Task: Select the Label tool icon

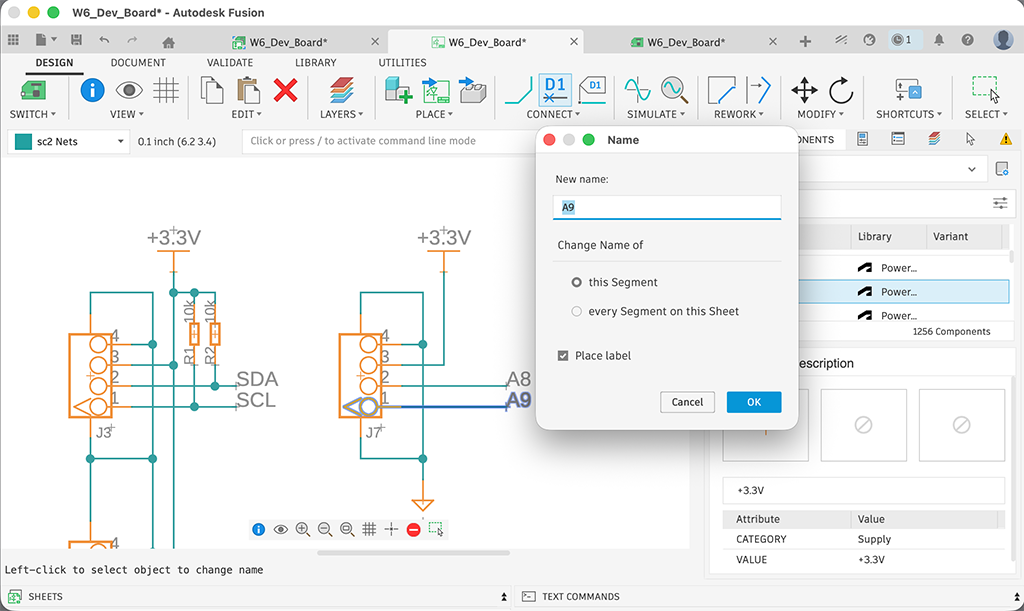Action: coord(592,90)
